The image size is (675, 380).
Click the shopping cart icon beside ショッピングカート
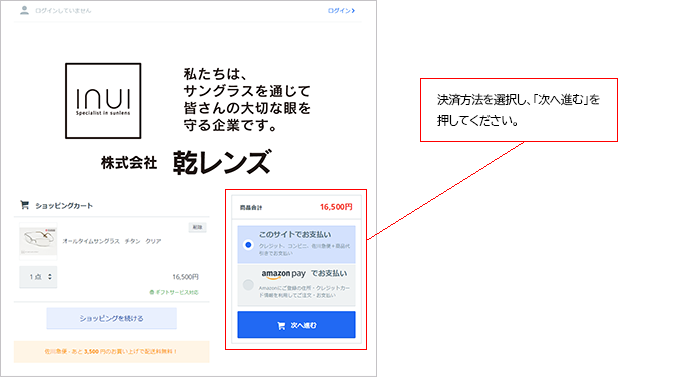25,205
